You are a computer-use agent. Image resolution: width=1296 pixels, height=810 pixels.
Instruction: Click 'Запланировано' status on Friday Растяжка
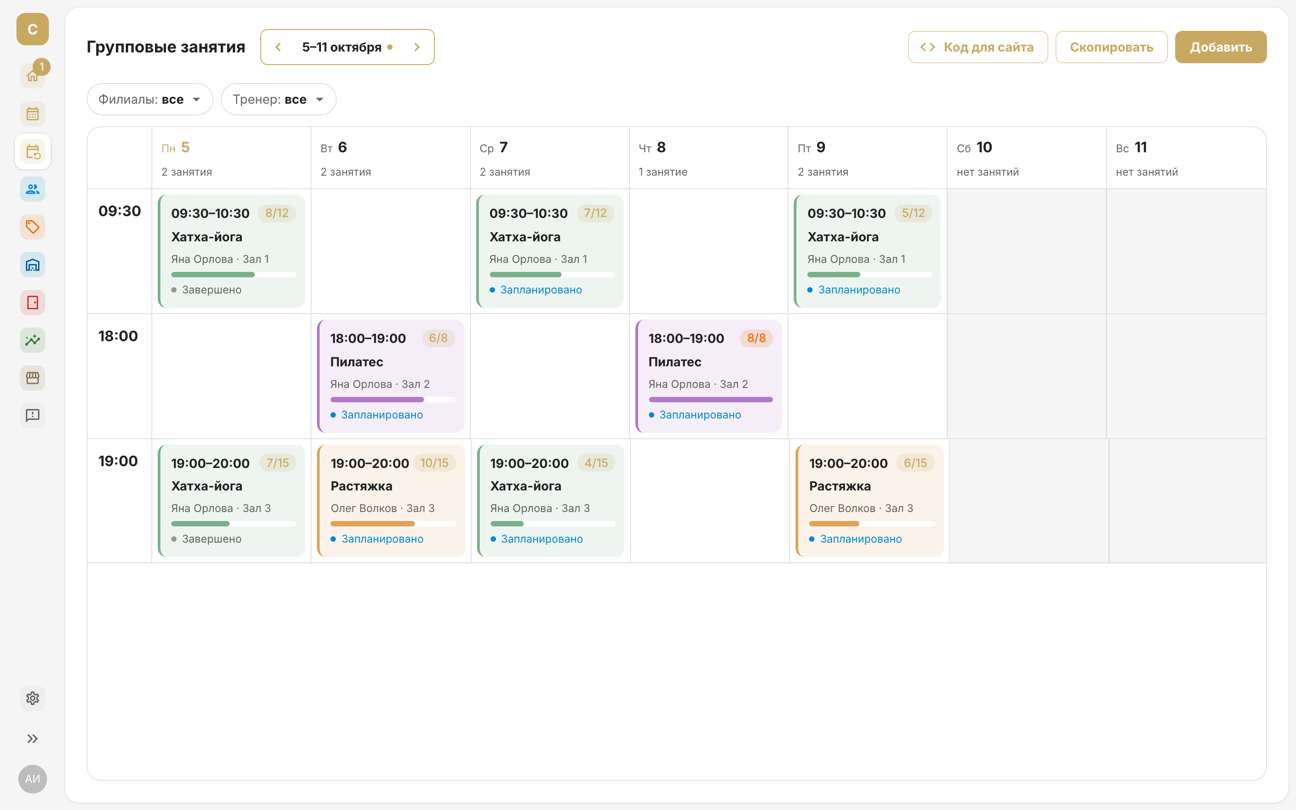861,539
